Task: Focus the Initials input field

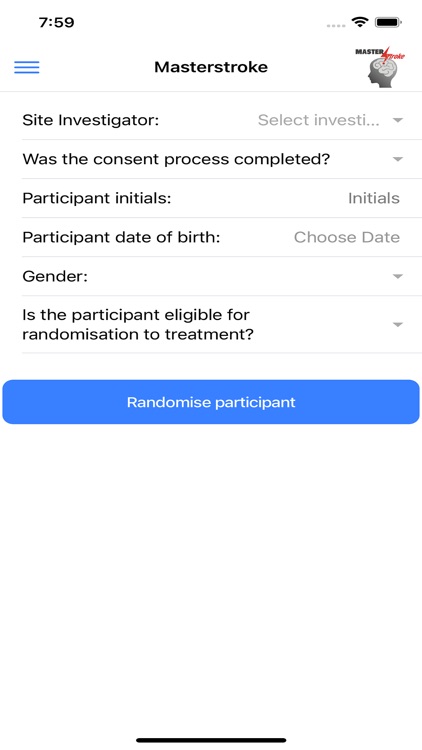Action: [374, 198]
